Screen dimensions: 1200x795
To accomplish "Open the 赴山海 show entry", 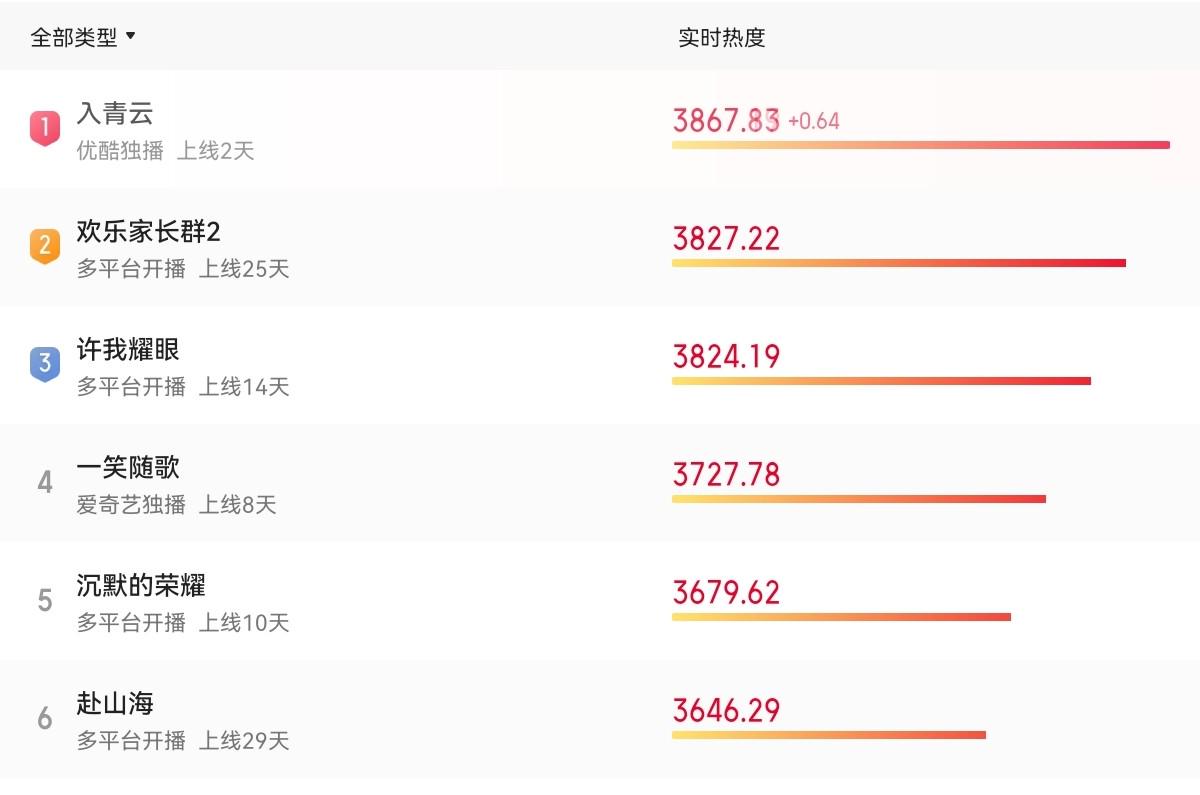I will point(115,704).
